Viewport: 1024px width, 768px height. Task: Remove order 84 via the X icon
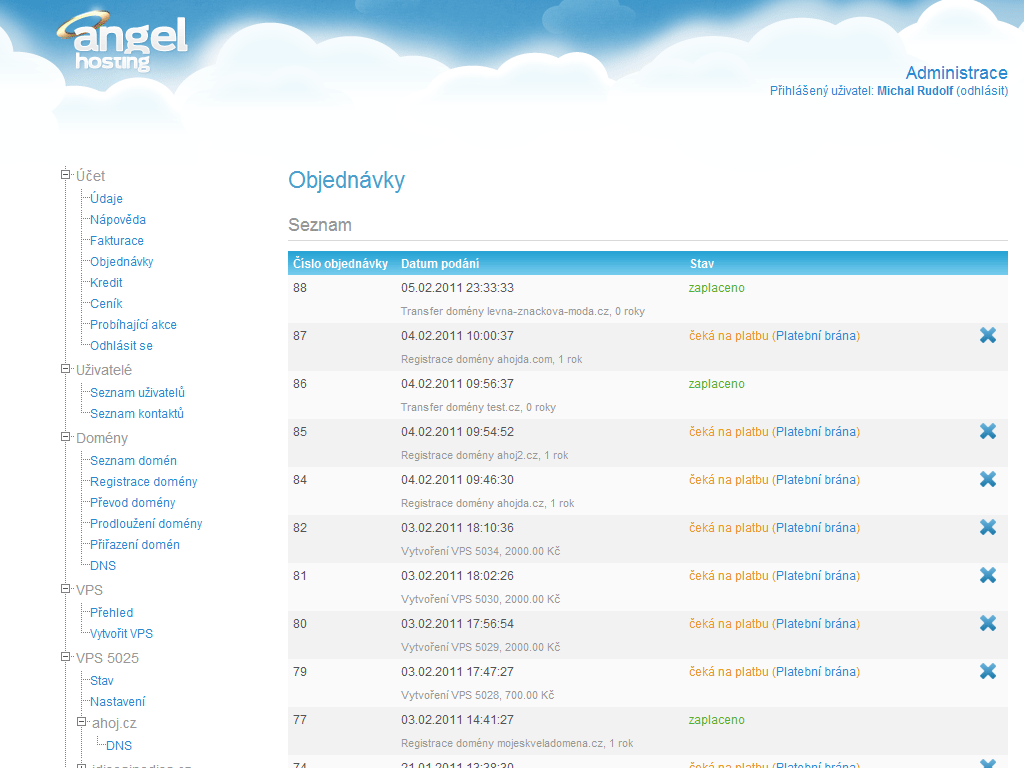[987, 479]
